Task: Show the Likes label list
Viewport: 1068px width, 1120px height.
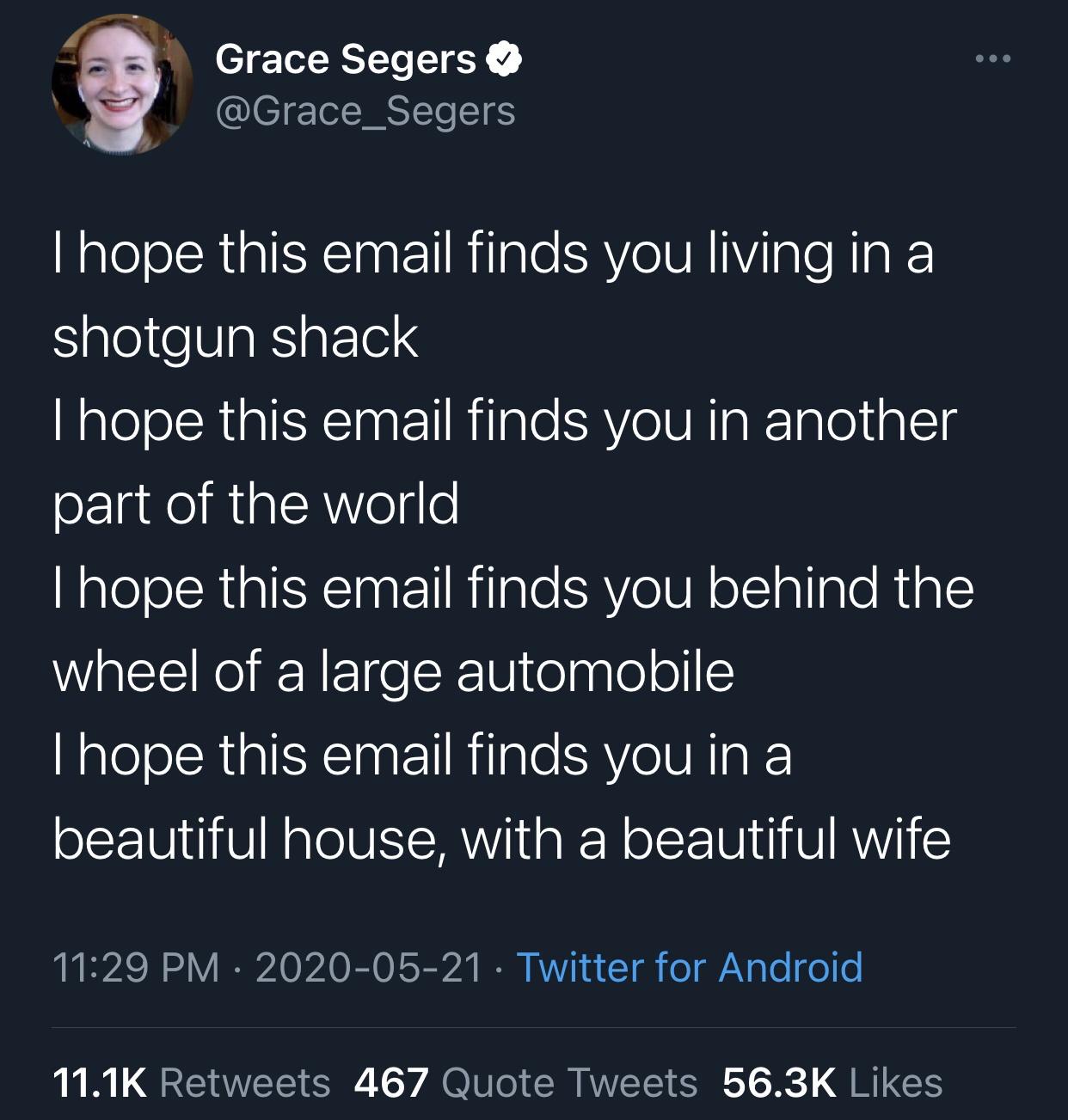Action: (x=896, y=1082)
